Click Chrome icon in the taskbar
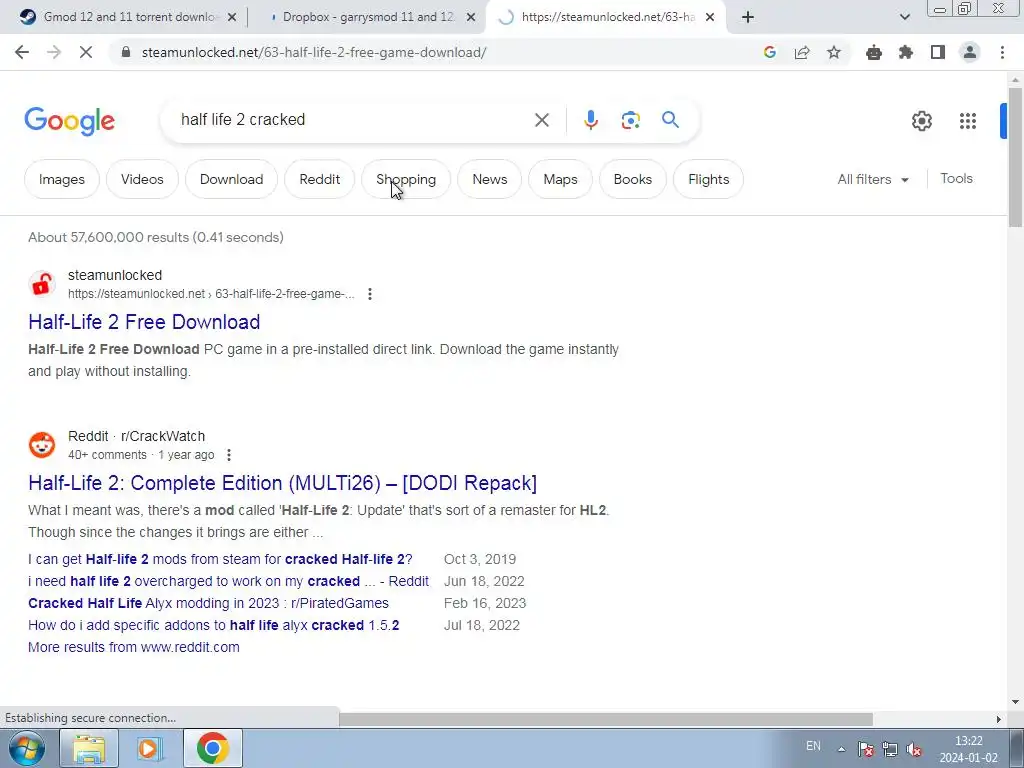Image resolution: width=1024 pixels, height=768 pixels. 212,748
